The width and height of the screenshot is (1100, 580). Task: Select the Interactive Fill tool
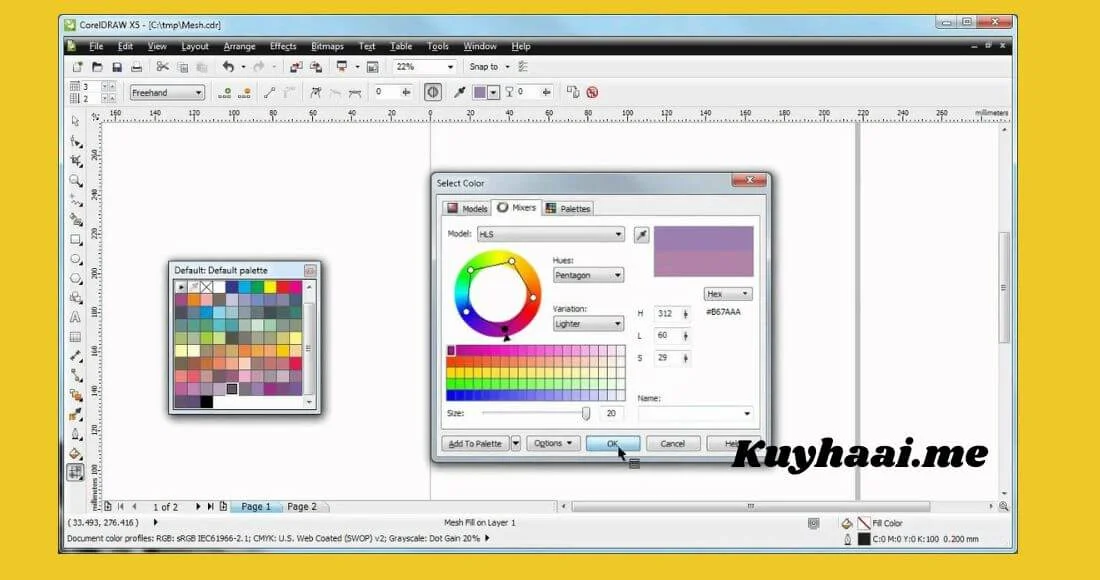(x=76, y=453)
